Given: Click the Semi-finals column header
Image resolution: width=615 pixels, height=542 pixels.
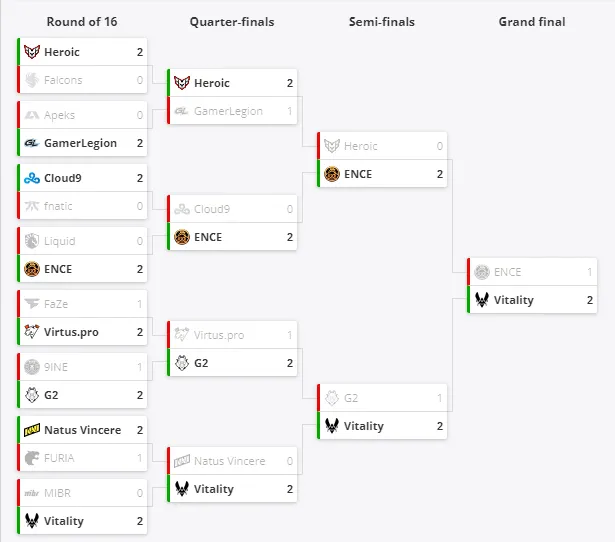Looking at the screenshot, I should 382,22.
